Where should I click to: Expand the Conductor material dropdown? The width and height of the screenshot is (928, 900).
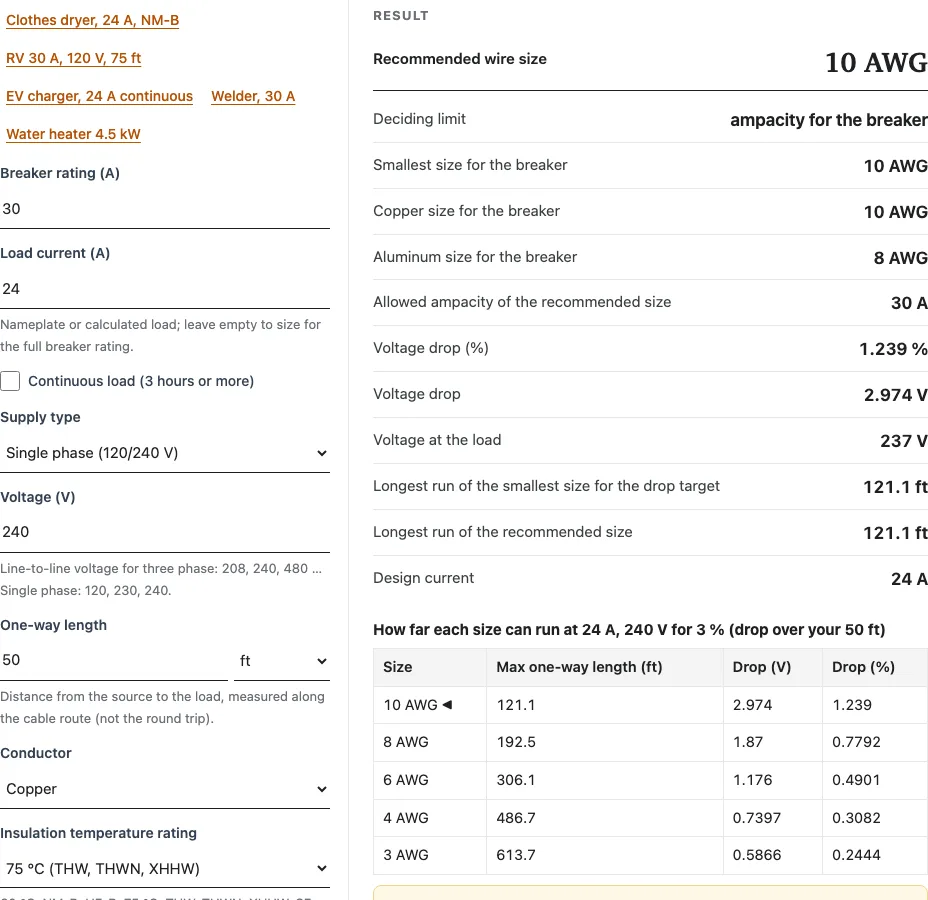pyautogui.click(x=165, y=789)
